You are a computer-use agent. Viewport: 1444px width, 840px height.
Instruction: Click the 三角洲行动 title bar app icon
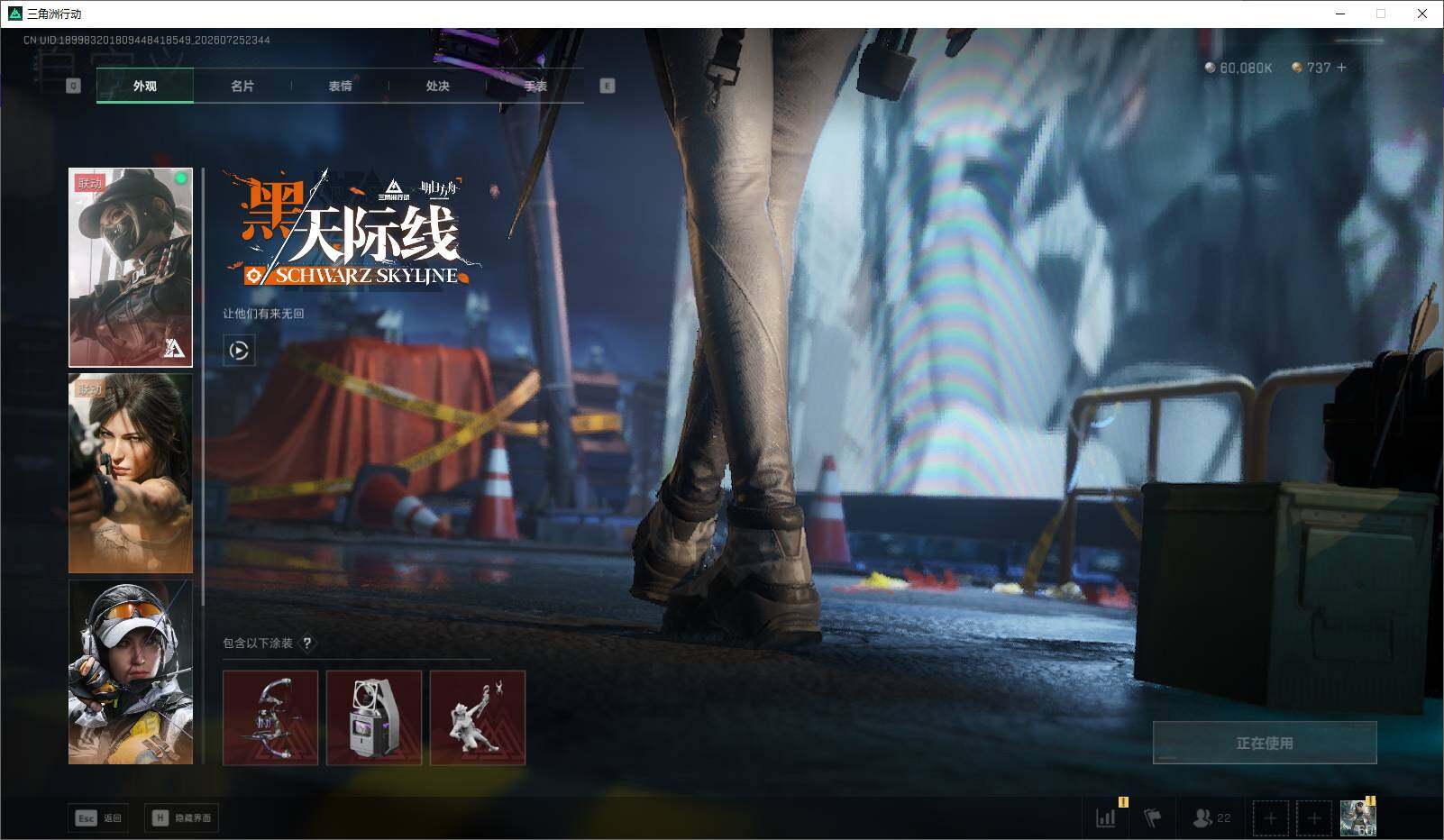coord(15,14)
